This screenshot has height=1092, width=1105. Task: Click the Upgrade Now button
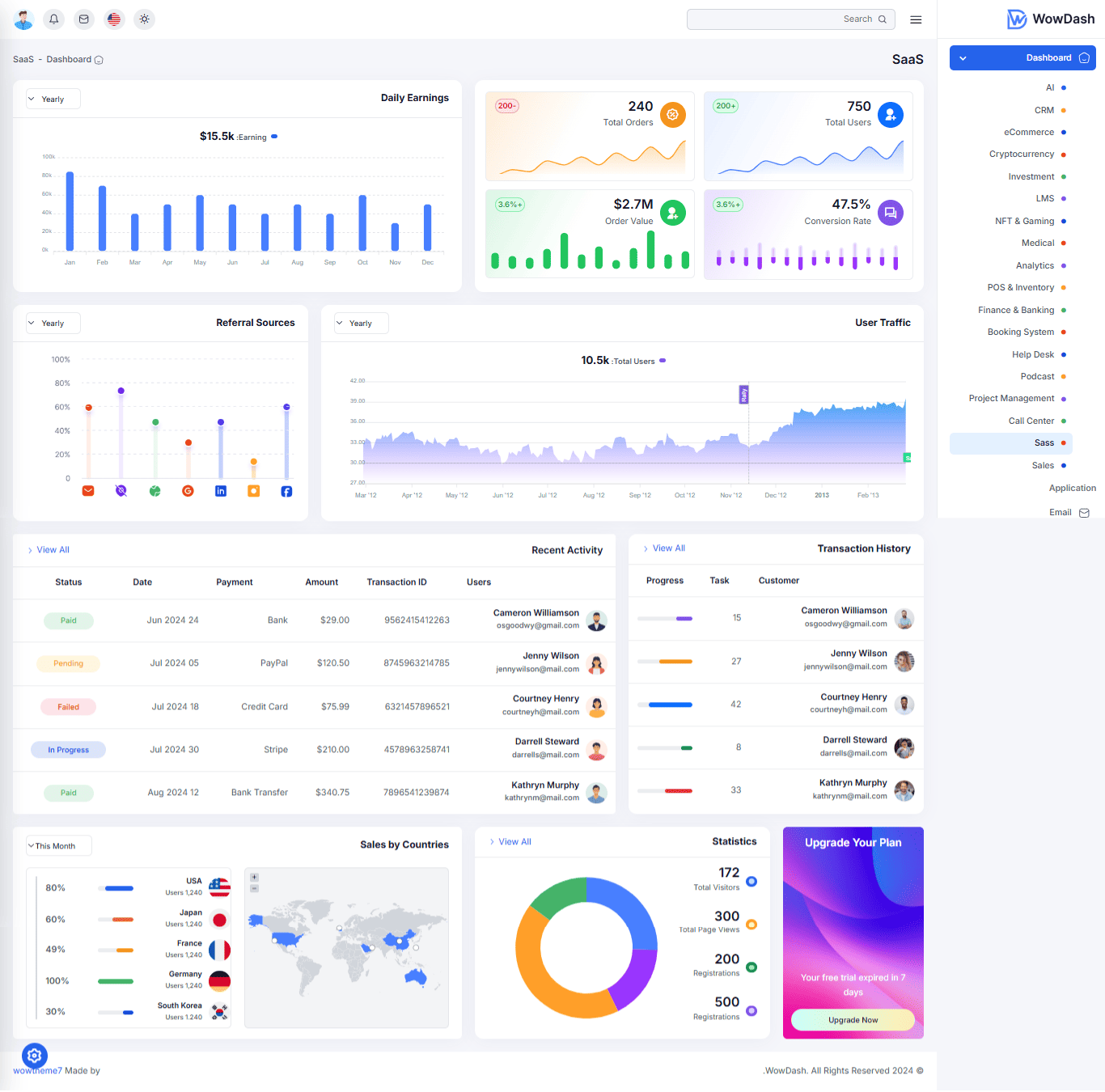click(853, 1020)
